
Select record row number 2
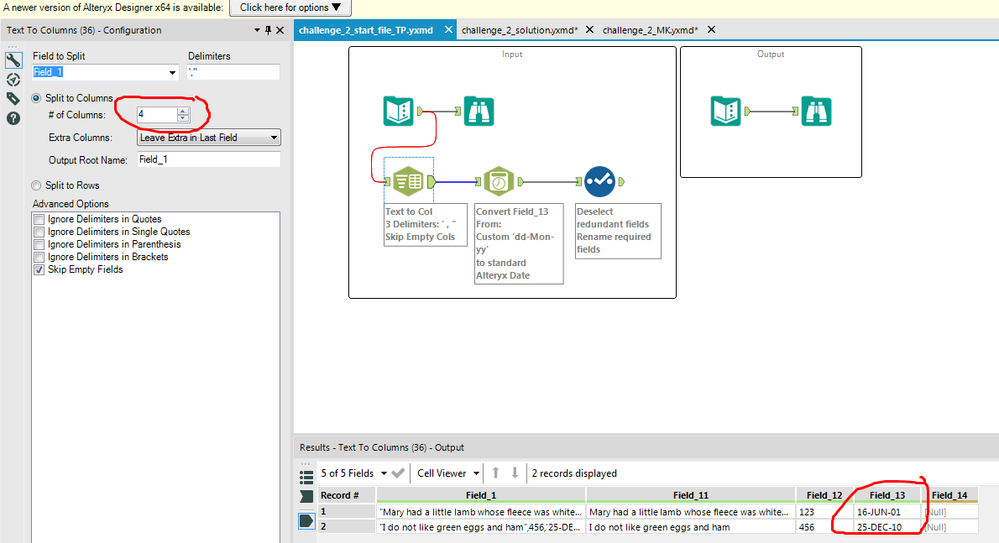[x=347, y=527]
